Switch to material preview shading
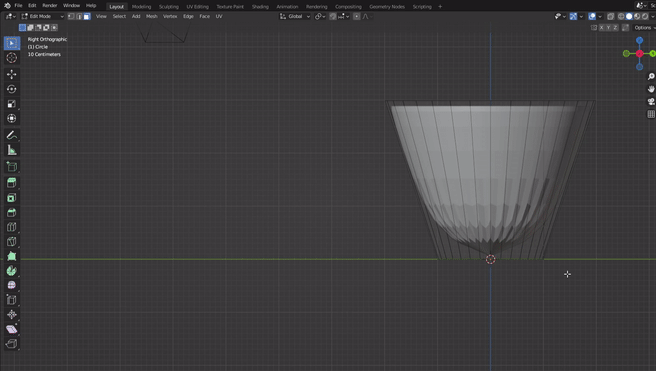Image resolution: width=656 pixels, height=371 pixels. (637, 16)
